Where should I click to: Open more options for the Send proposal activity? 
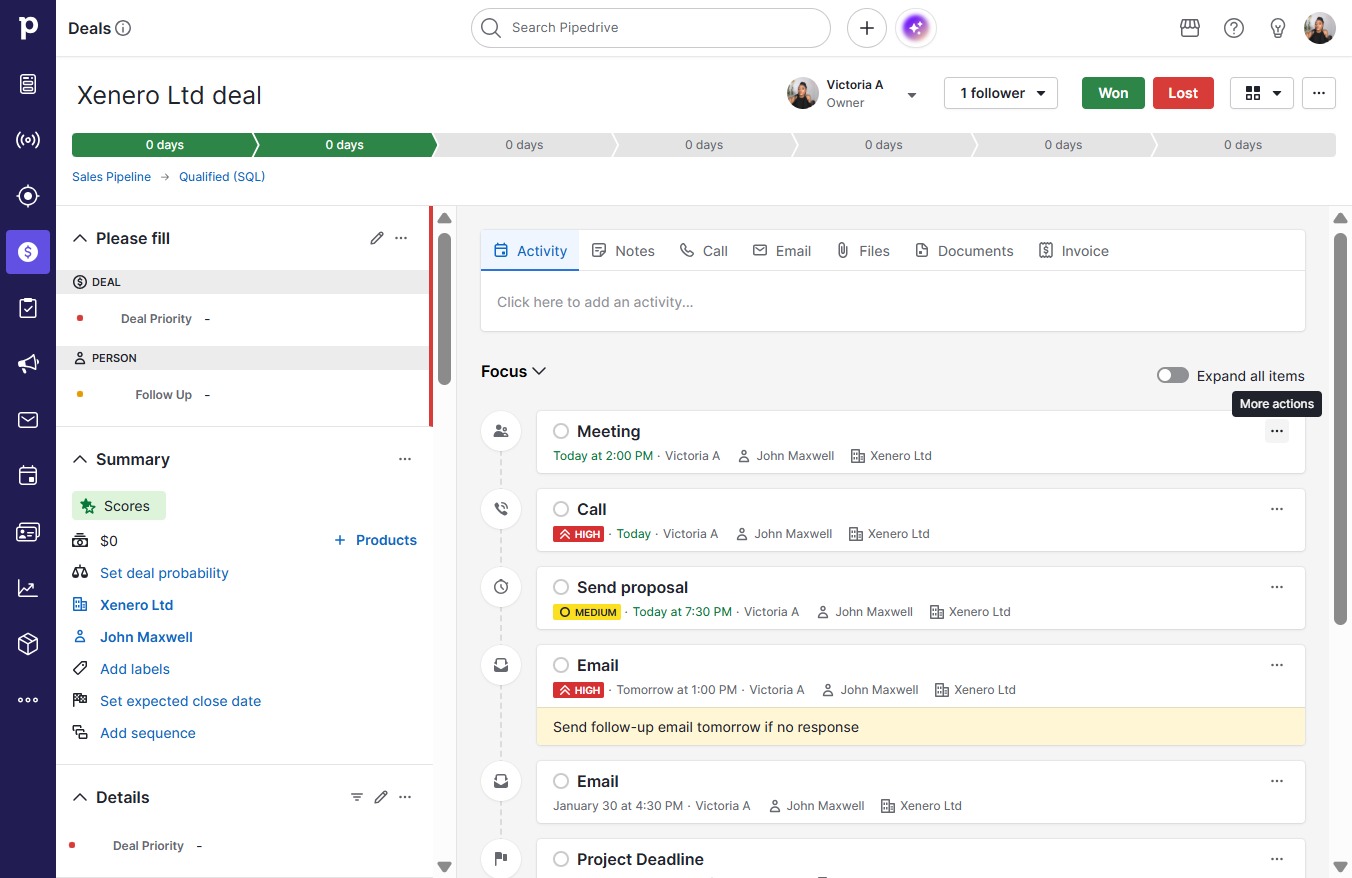click(x=1277, y=587)
